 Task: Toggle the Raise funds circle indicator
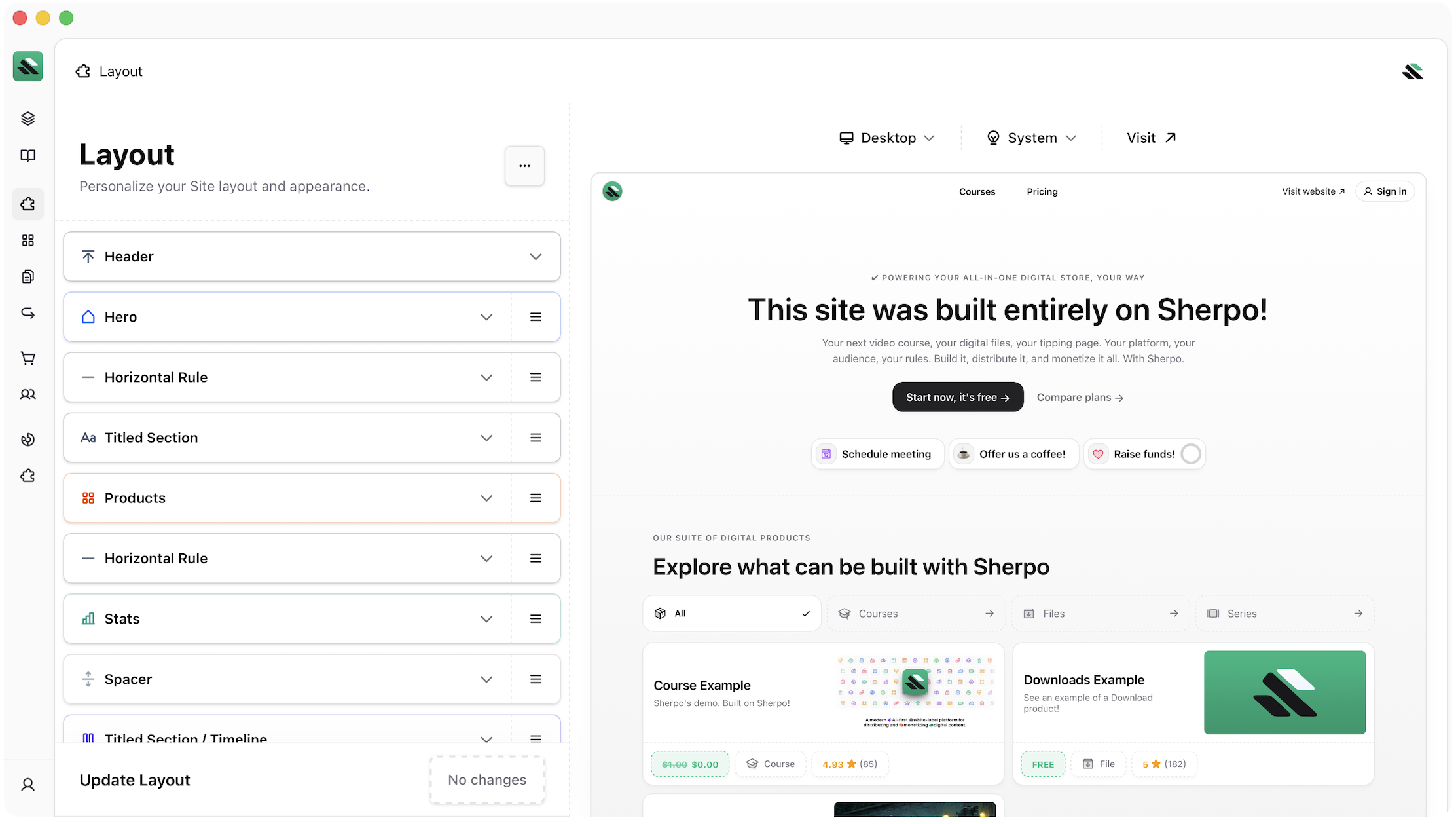[x=1191, y=454]
